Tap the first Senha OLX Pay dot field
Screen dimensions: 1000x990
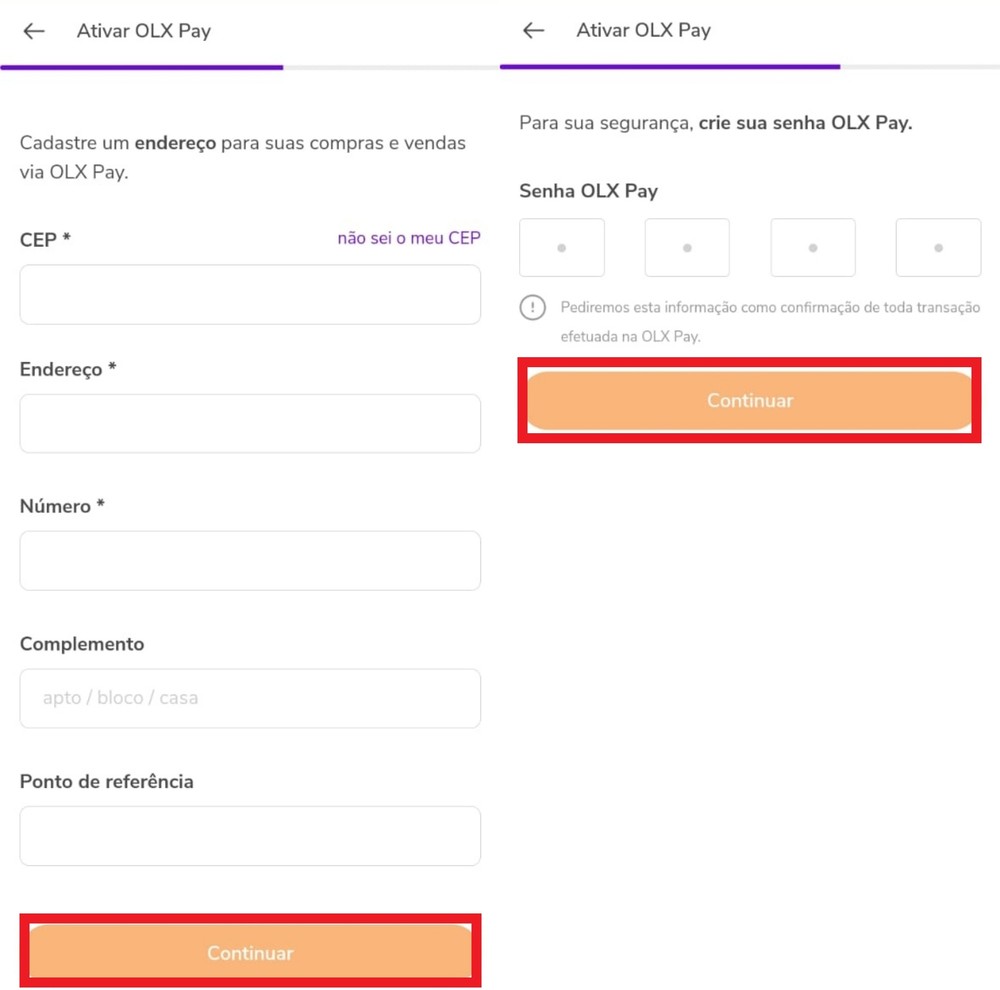click(561, 247)
